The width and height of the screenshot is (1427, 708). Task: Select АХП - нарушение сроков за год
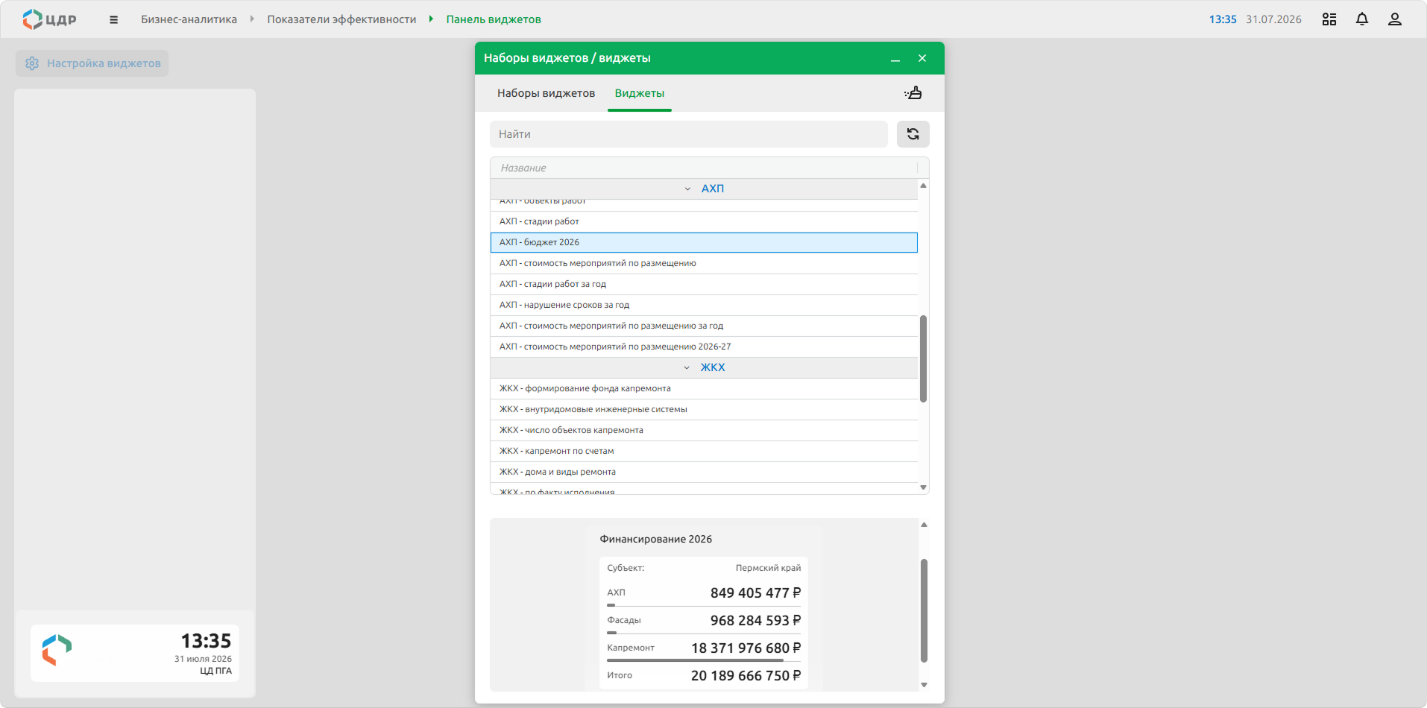tap(704, 305)
